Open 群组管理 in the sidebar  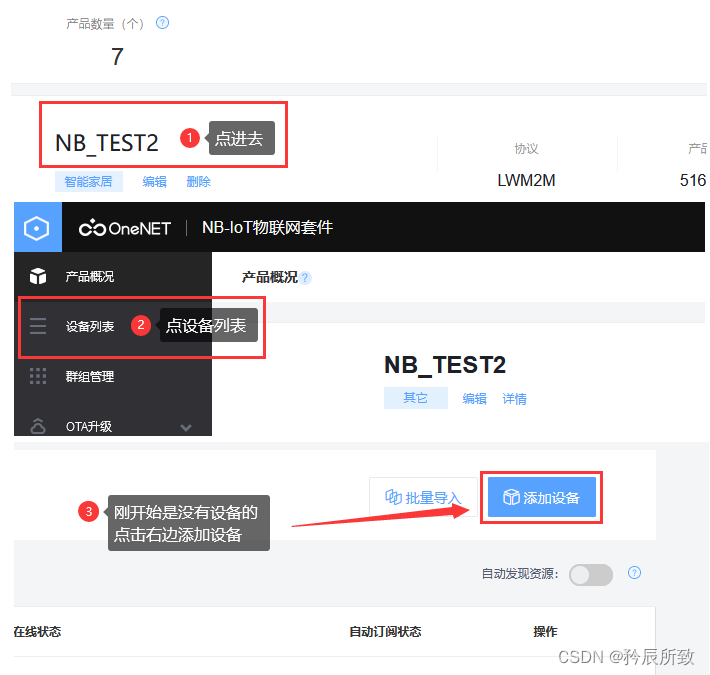coord(90,376)
